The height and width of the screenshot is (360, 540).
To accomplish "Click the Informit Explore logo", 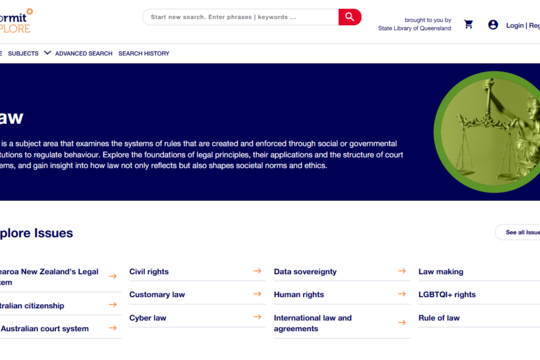I will [16, 21].
